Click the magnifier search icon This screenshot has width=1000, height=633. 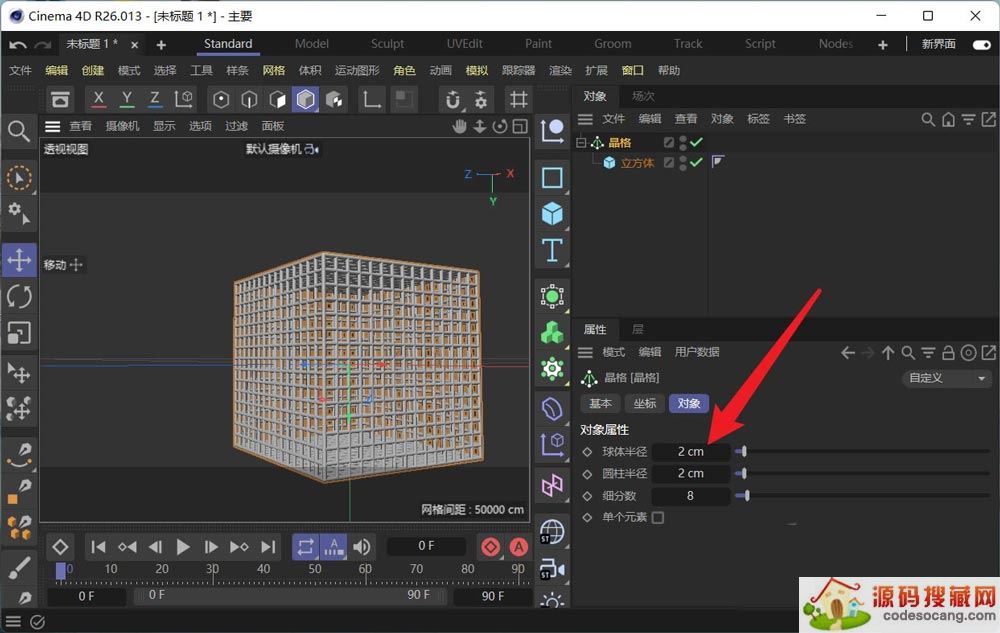(x=19, y=131)
